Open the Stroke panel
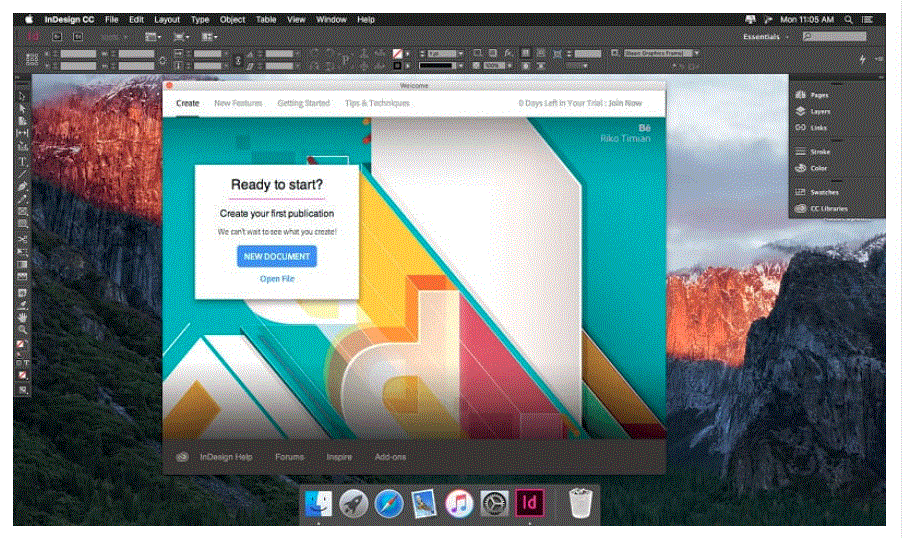 tap(813, 151)
